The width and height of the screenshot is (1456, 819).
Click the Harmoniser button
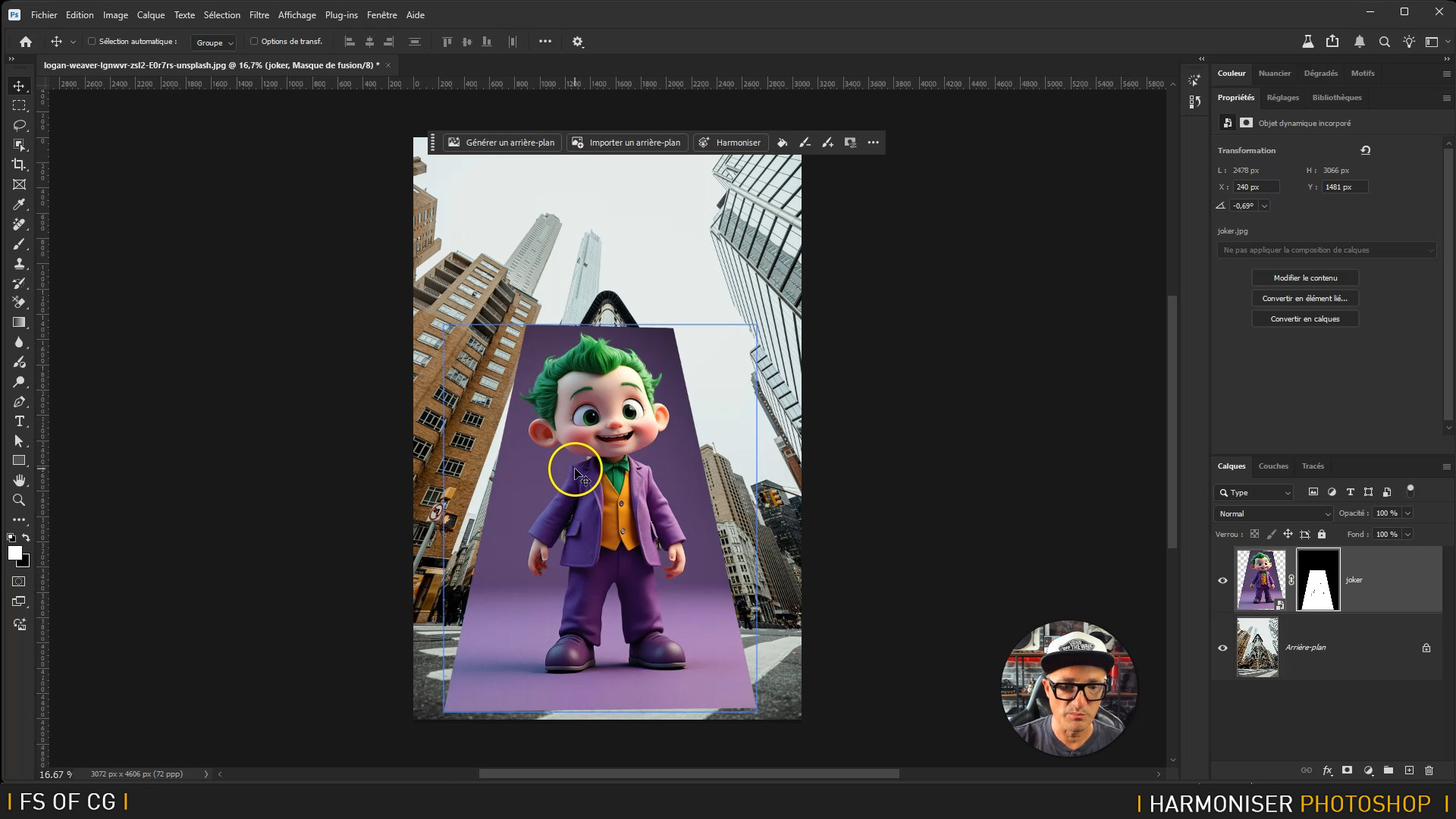pos(730,143)
